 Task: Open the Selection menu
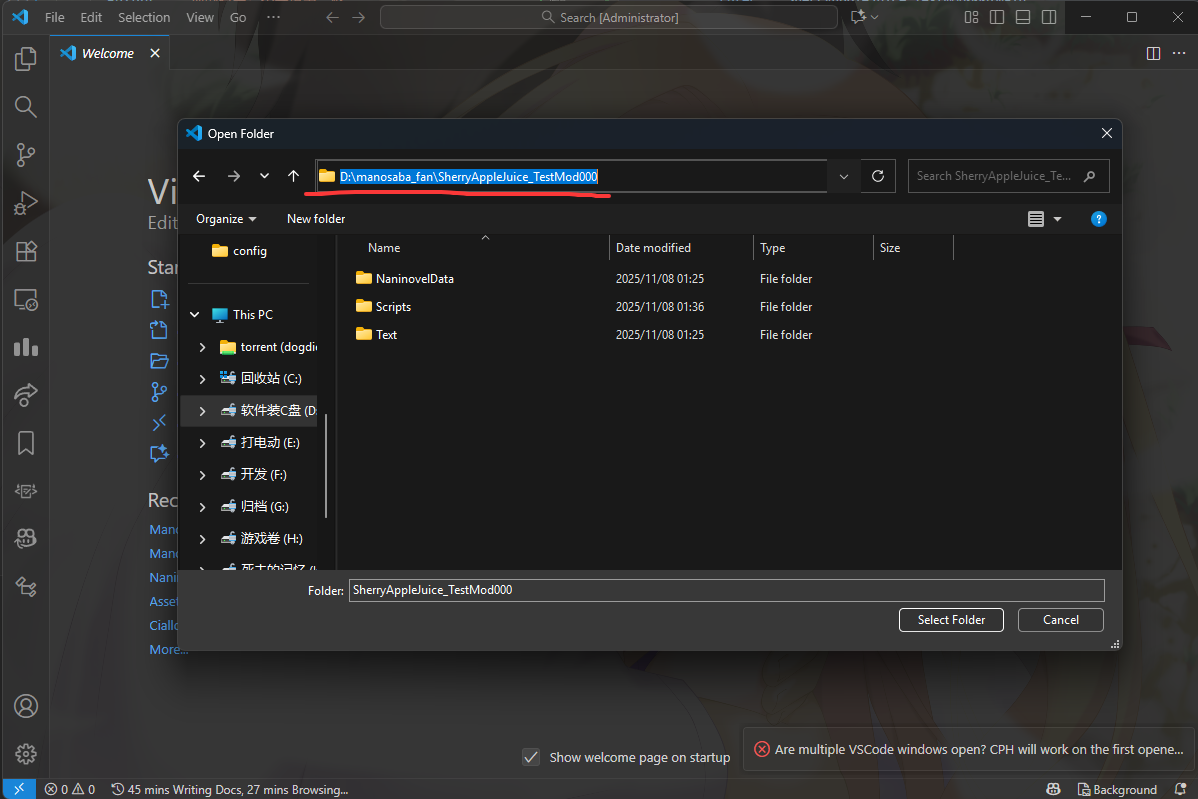point(144,17)
